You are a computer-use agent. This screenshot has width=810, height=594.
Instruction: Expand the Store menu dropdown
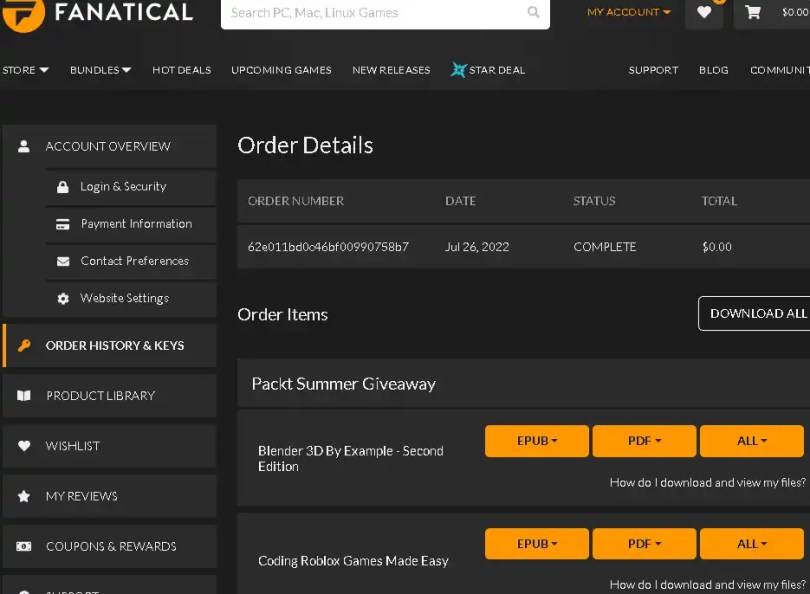25,70
